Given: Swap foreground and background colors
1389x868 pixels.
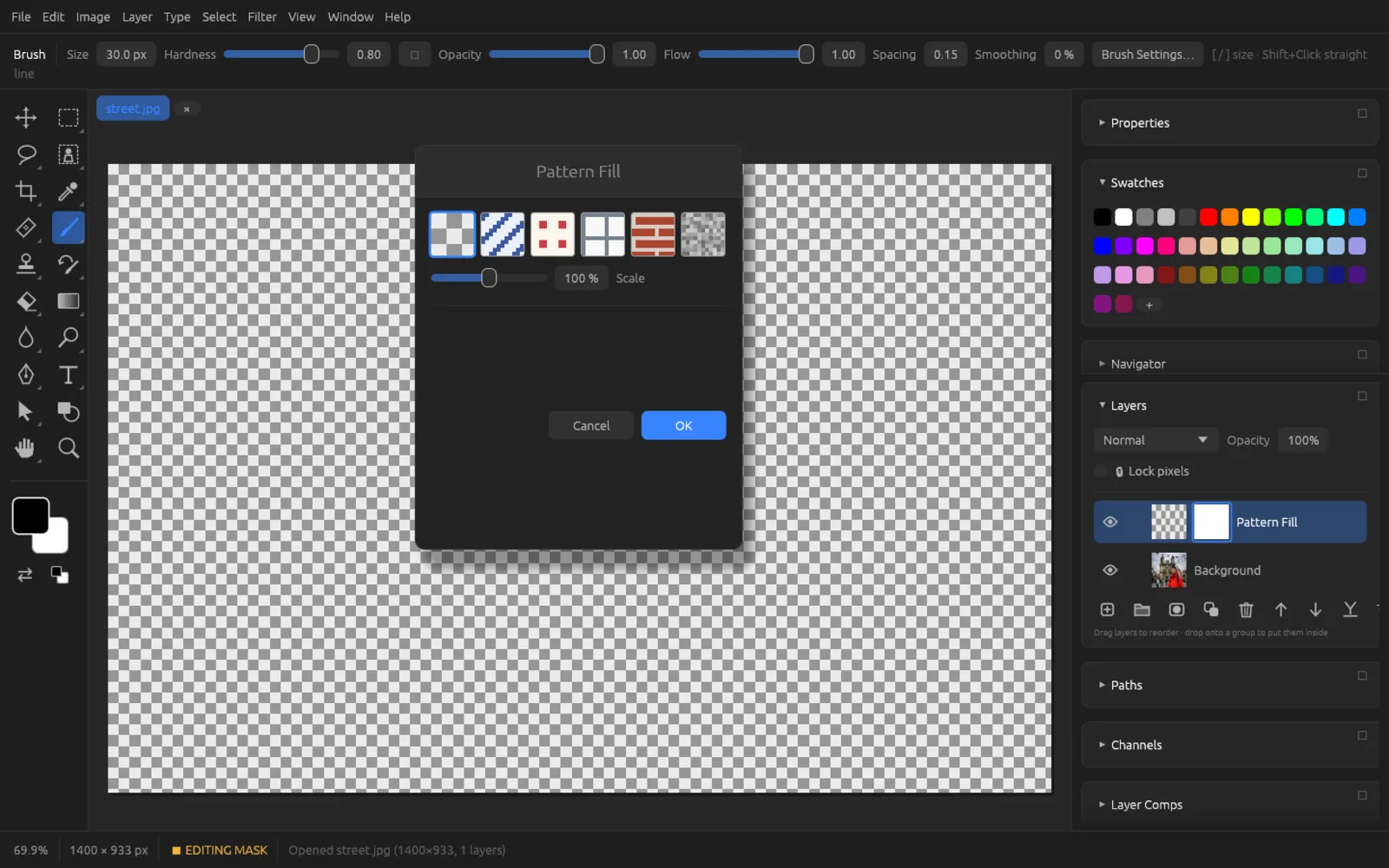Looking at the screenshot, I should pos(25,575).
